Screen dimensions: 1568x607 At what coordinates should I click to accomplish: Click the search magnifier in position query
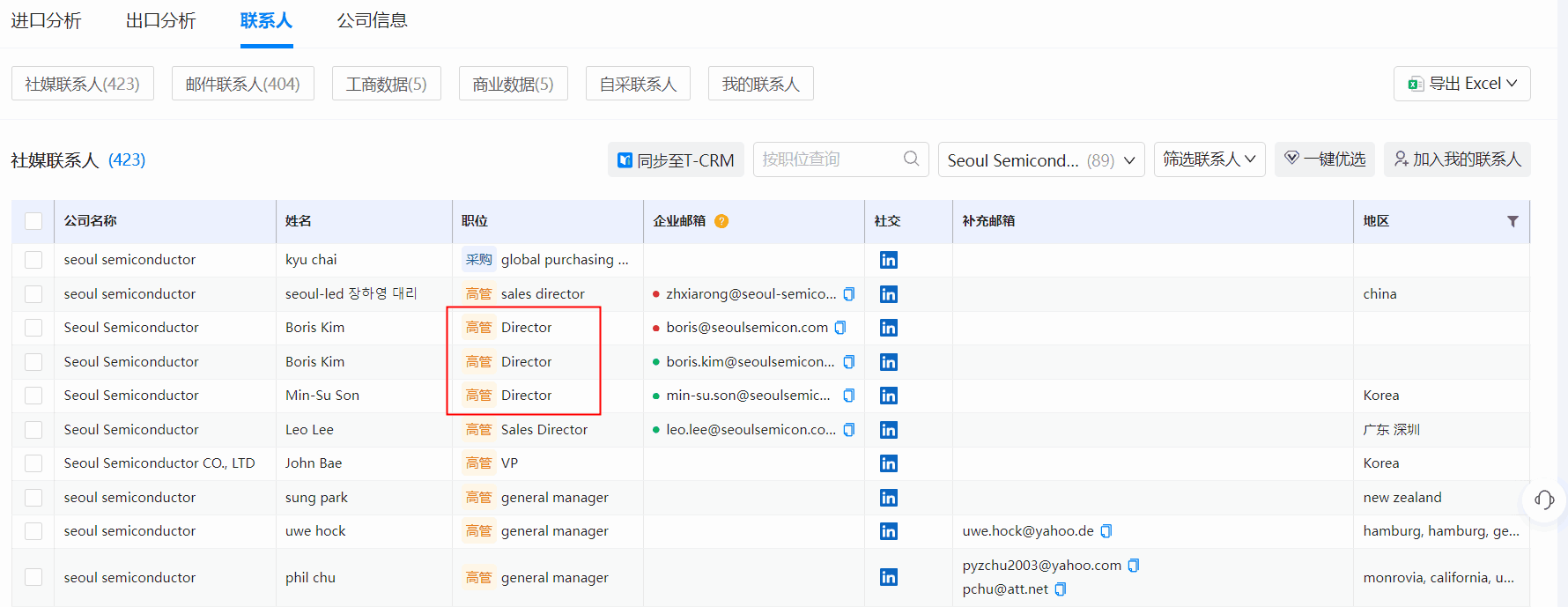pos(911,159)
